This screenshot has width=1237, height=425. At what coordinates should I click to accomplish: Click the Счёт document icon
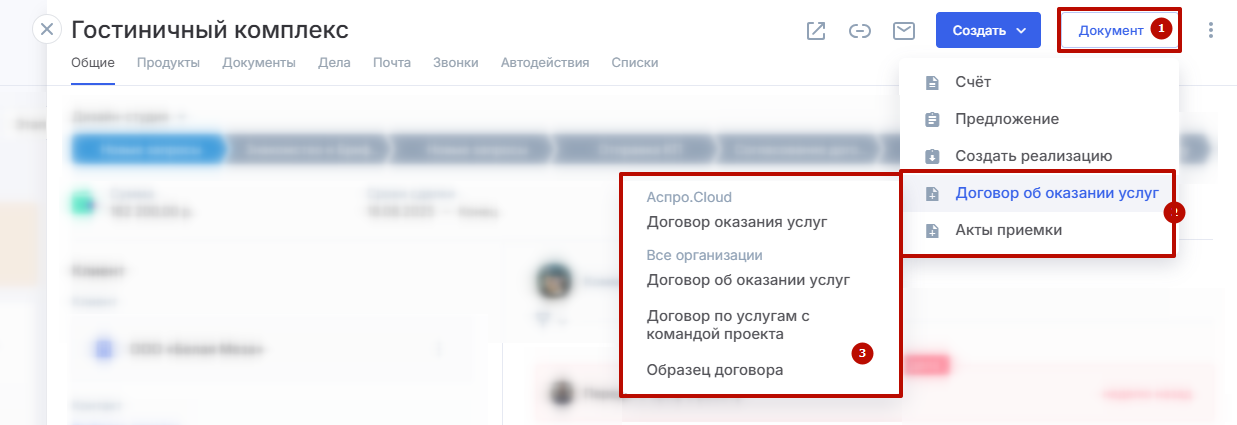[932, 82]
